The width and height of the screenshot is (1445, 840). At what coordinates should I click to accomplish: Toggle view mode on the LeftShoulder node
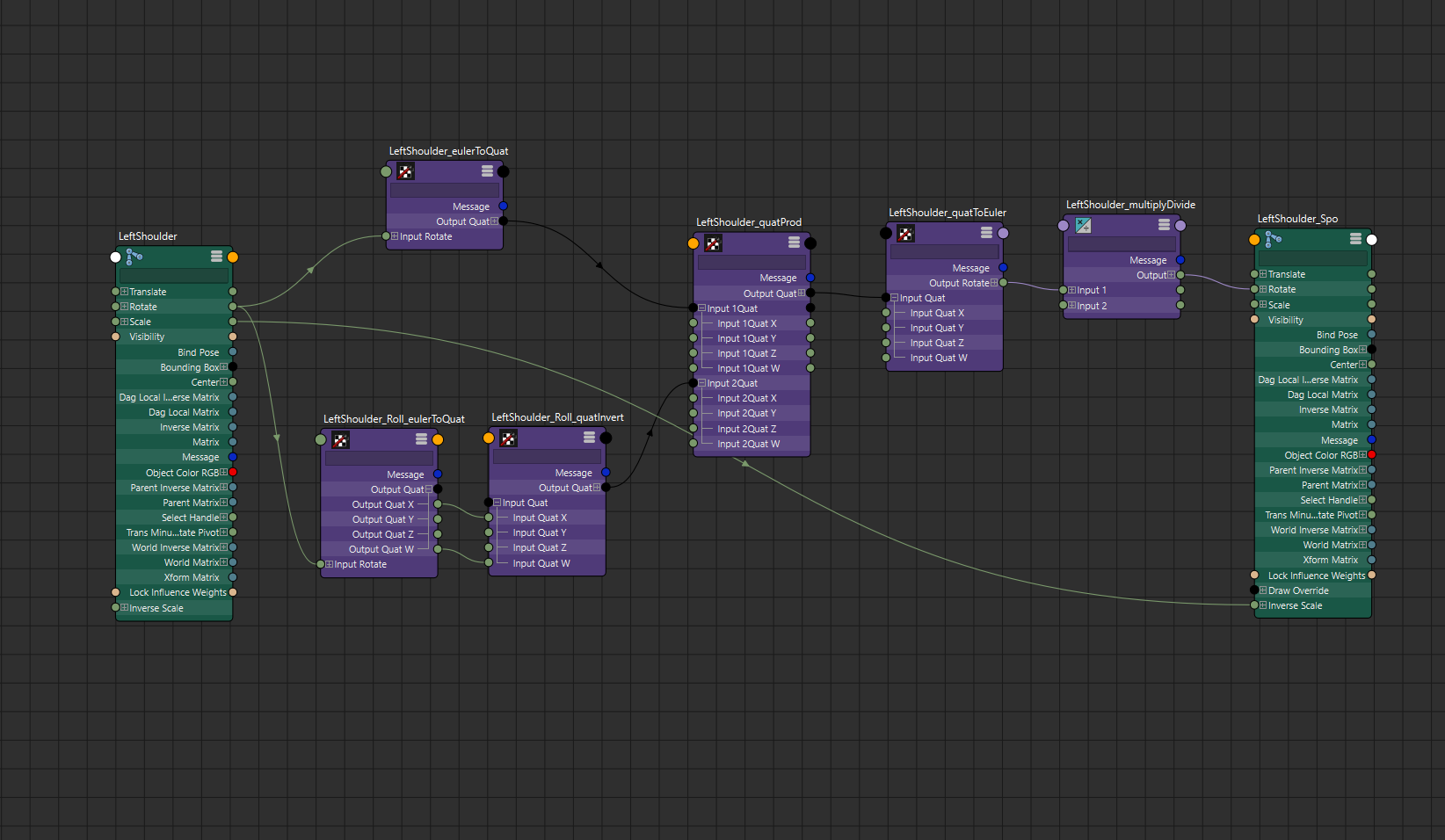tap(216, 257)
